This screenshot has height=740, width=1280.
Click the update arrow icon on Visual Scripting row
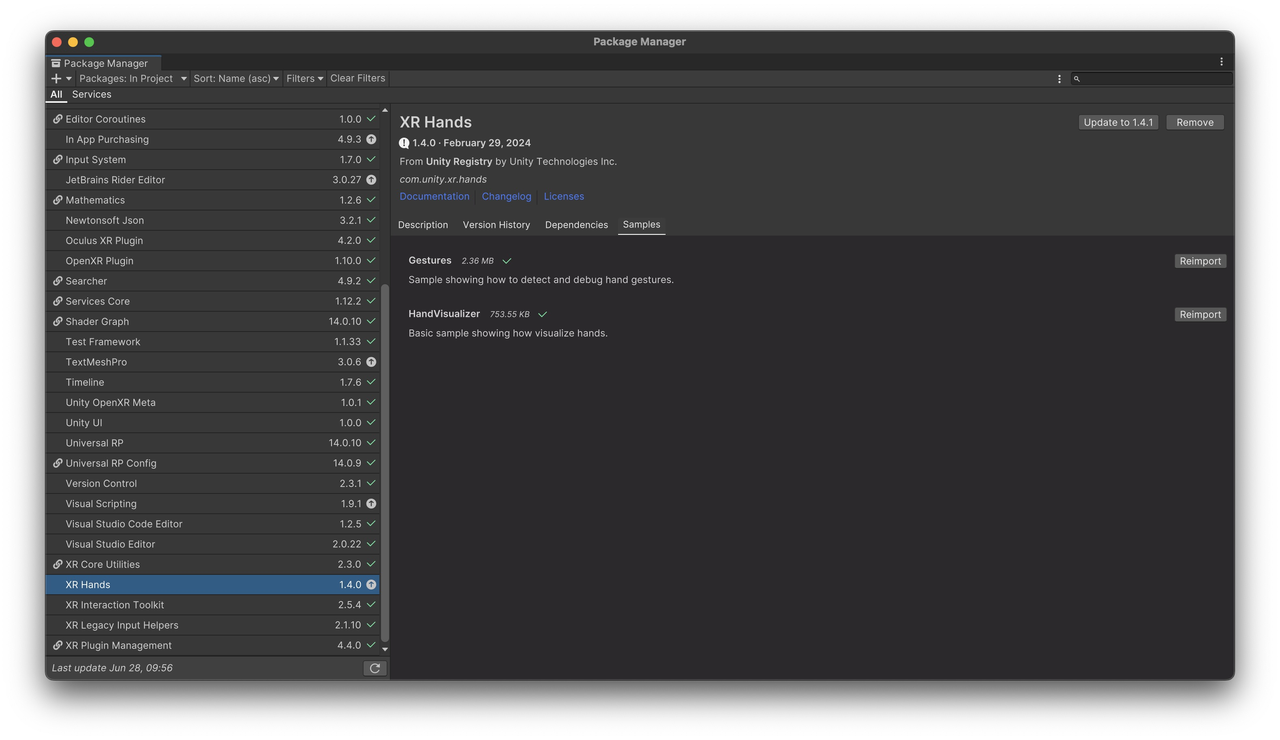pos(371,504)
